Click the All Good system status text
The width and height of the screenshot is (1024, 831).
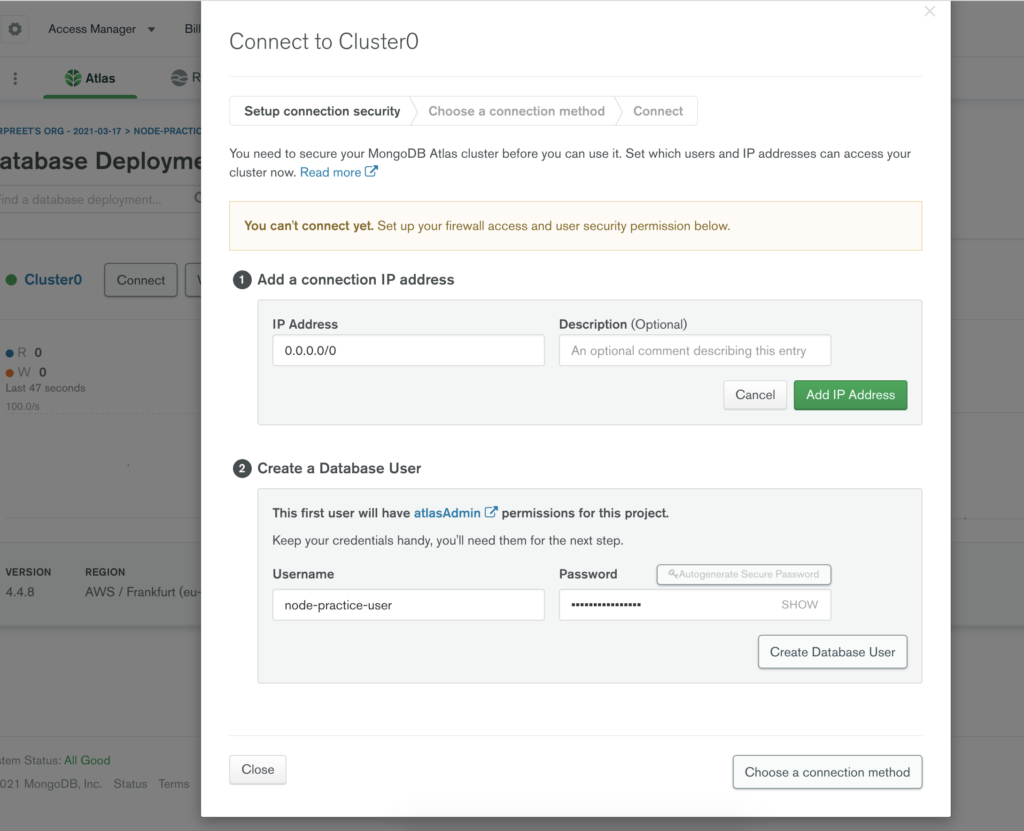point(87,760)
